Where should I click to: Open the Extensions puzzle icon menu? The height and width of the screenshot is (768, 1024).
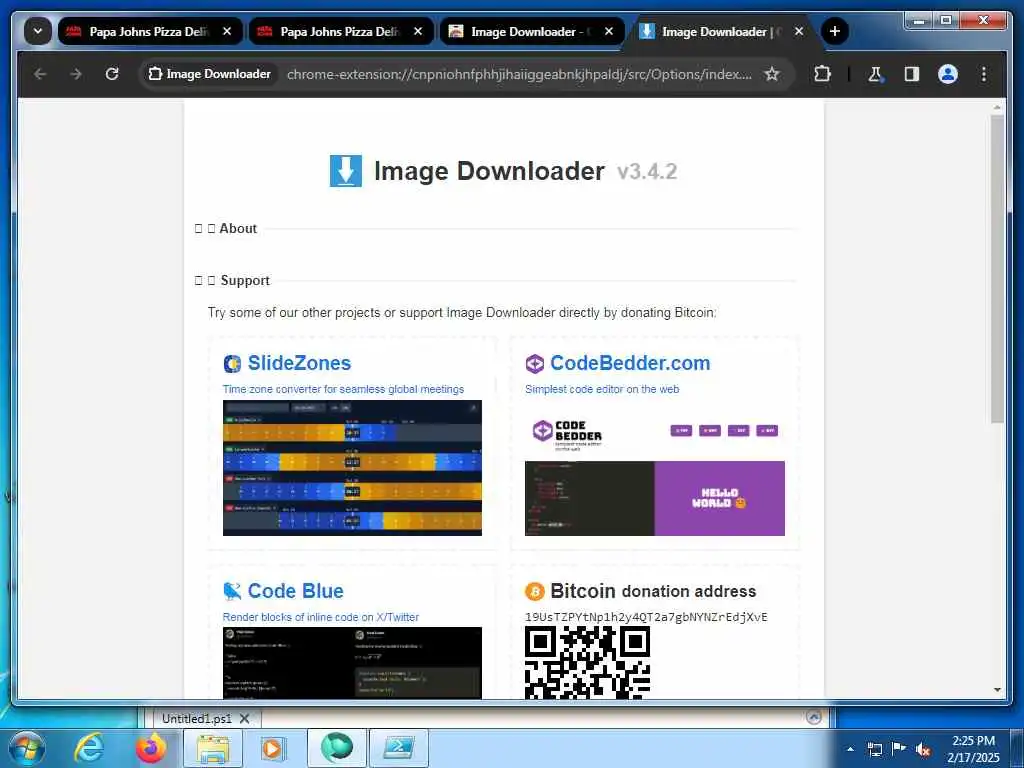tap(822, 74)
